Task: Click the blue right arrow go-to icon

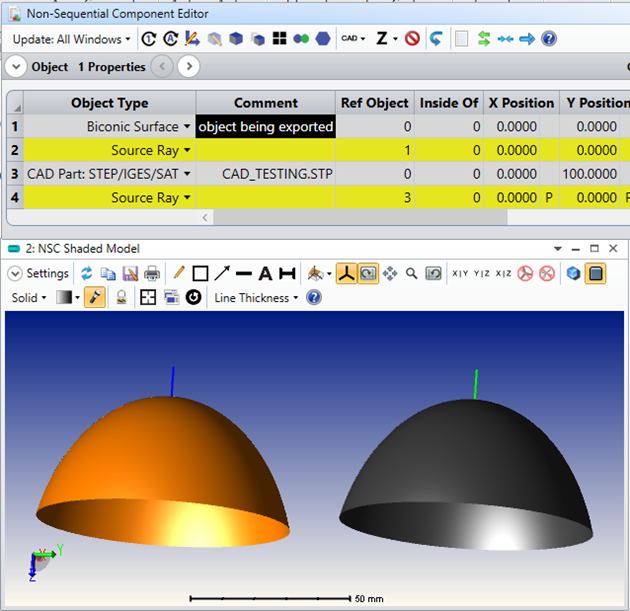Action: click(x=527, y=39)
